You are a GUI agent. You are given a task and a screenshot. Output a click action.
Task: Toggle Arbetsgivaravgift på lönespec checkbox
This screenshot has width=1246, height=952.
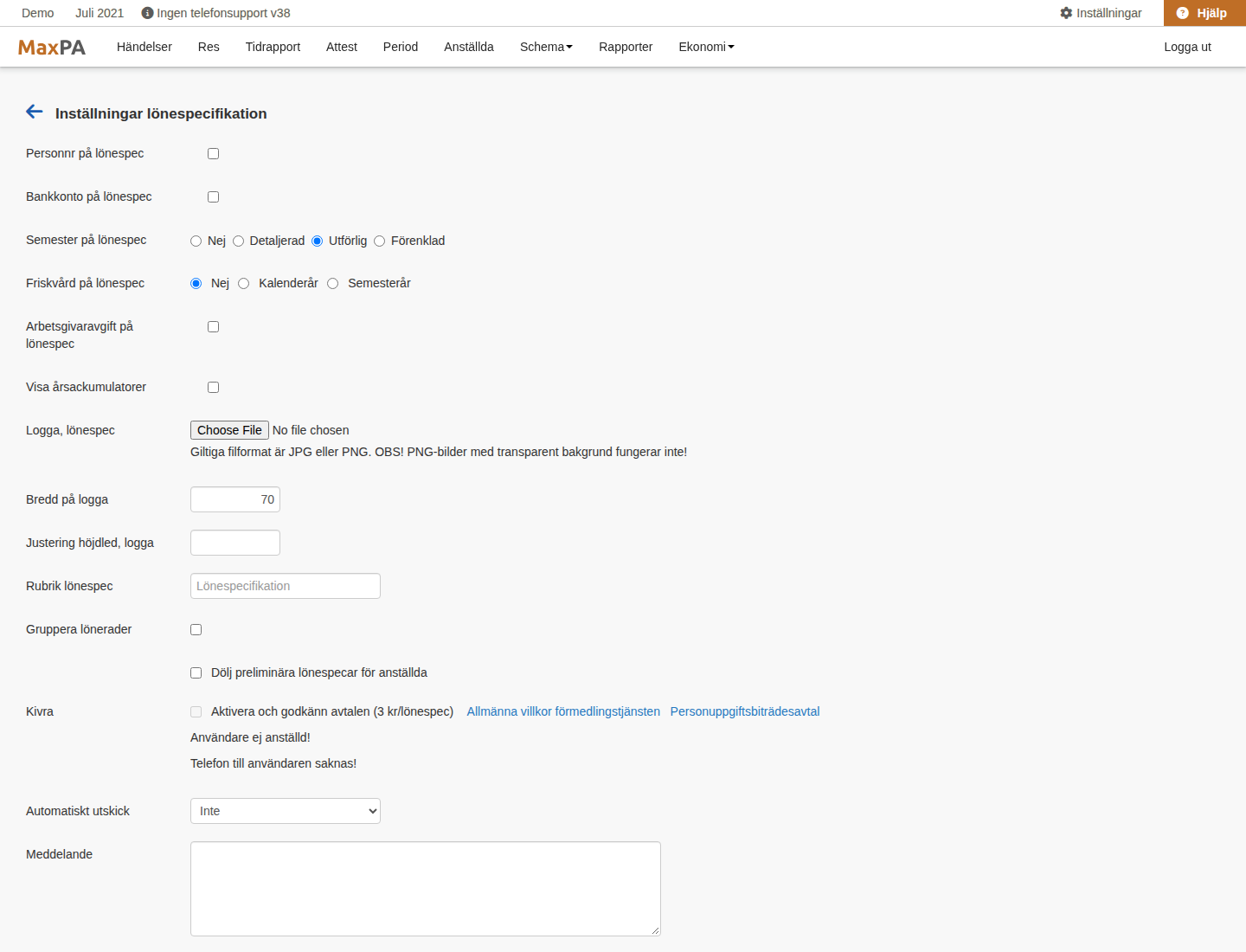click(x=213, y=326)
